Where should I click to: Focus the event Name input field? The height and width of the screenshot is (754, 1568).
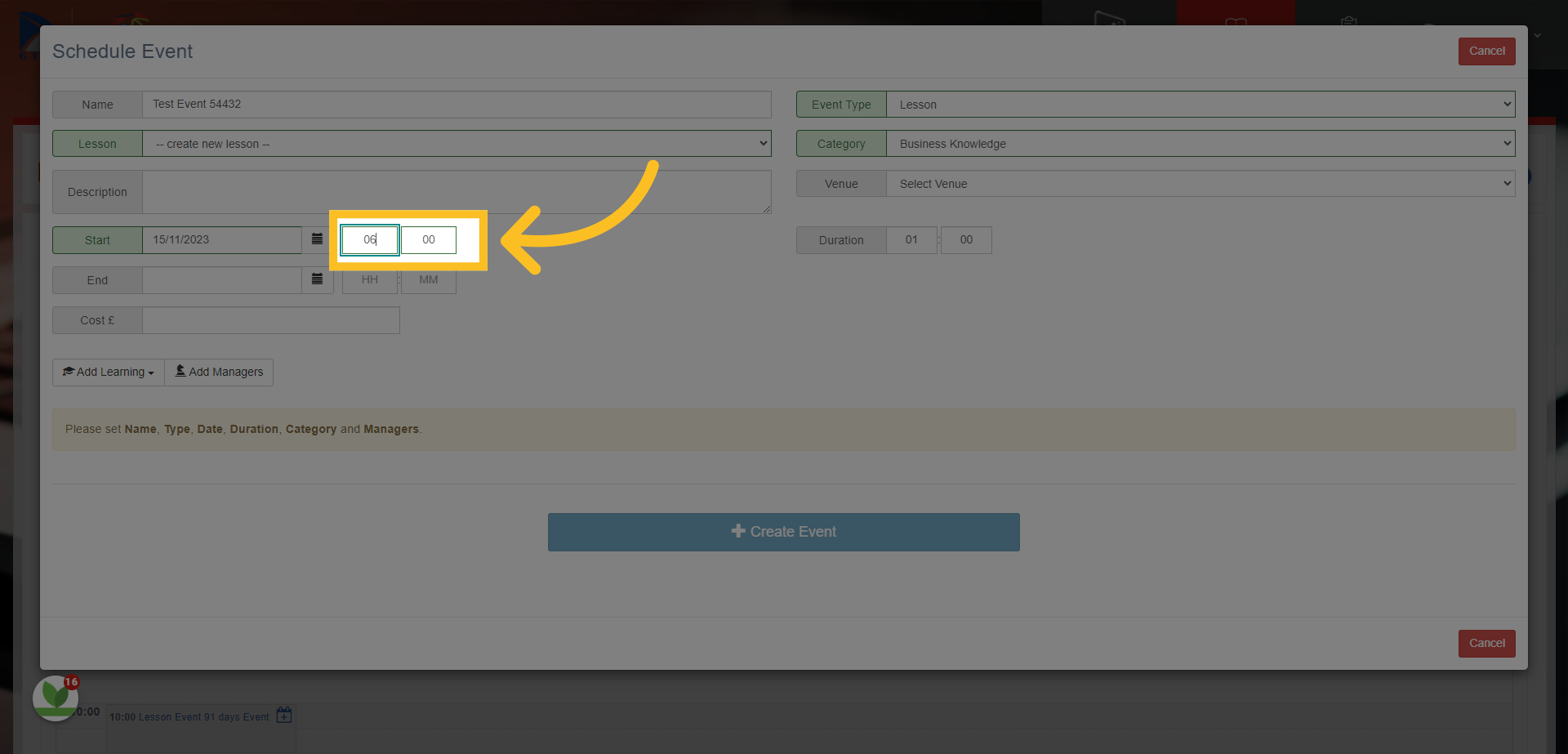(x=457, y=105)
